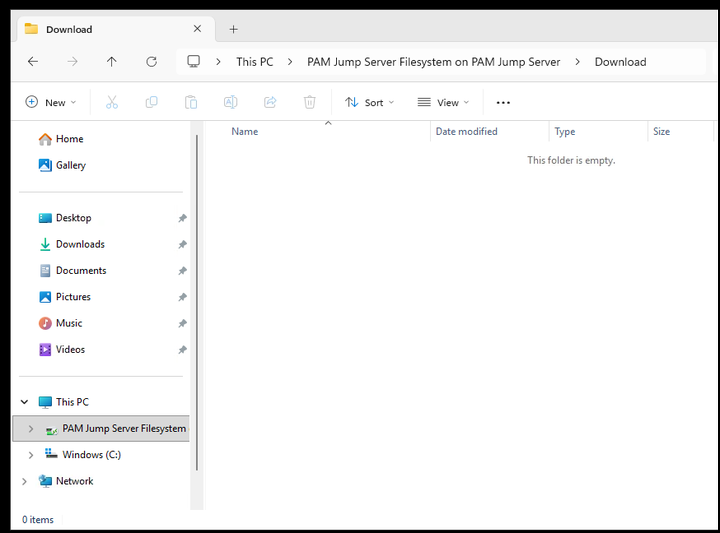This screenshot has height=533, width=720.
Task: Click the Cut scissors icon
Action: pyautogui.click(x=112, y=102)
